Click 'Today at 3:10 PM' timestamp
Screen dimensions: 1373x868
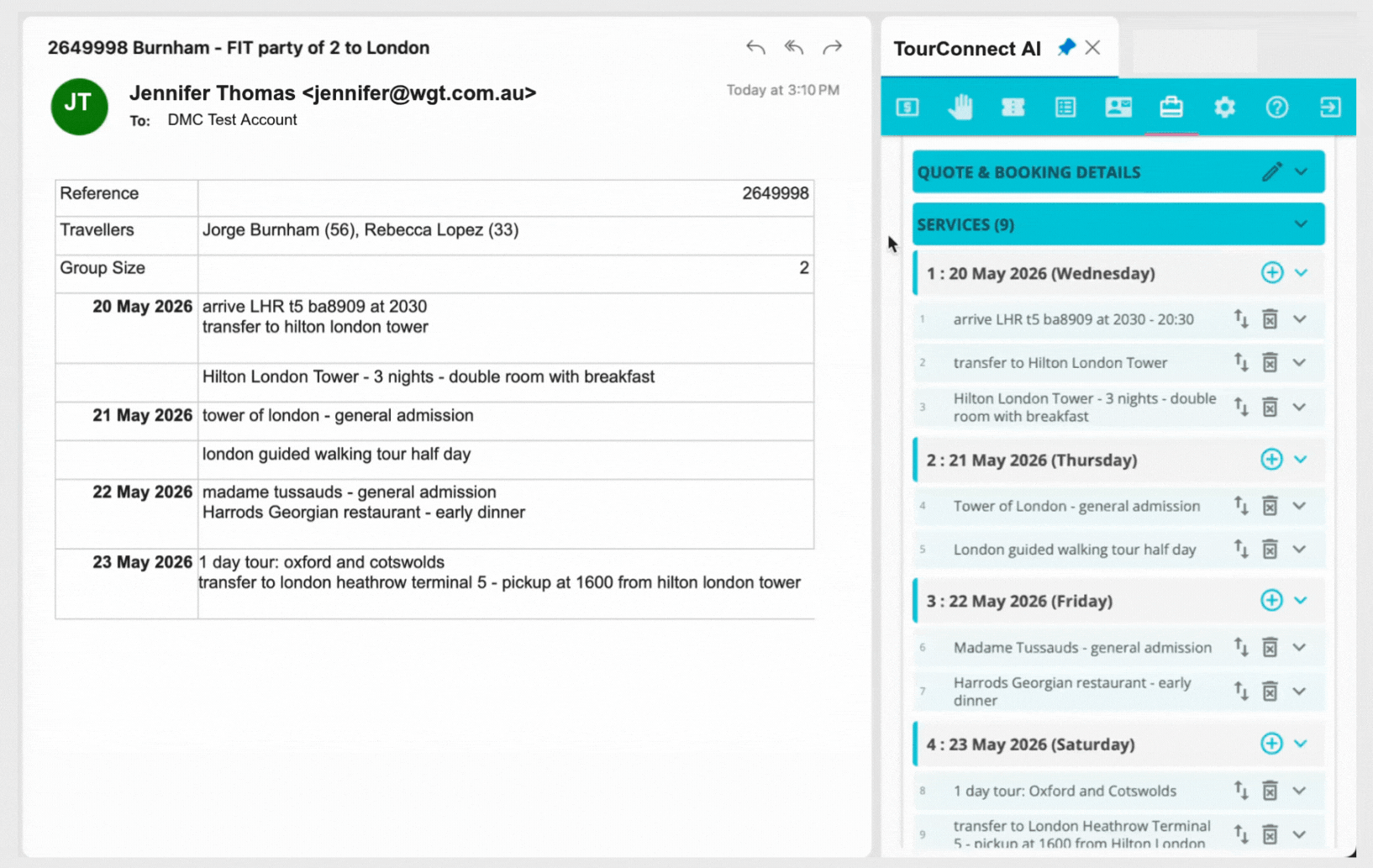[782, 90]
